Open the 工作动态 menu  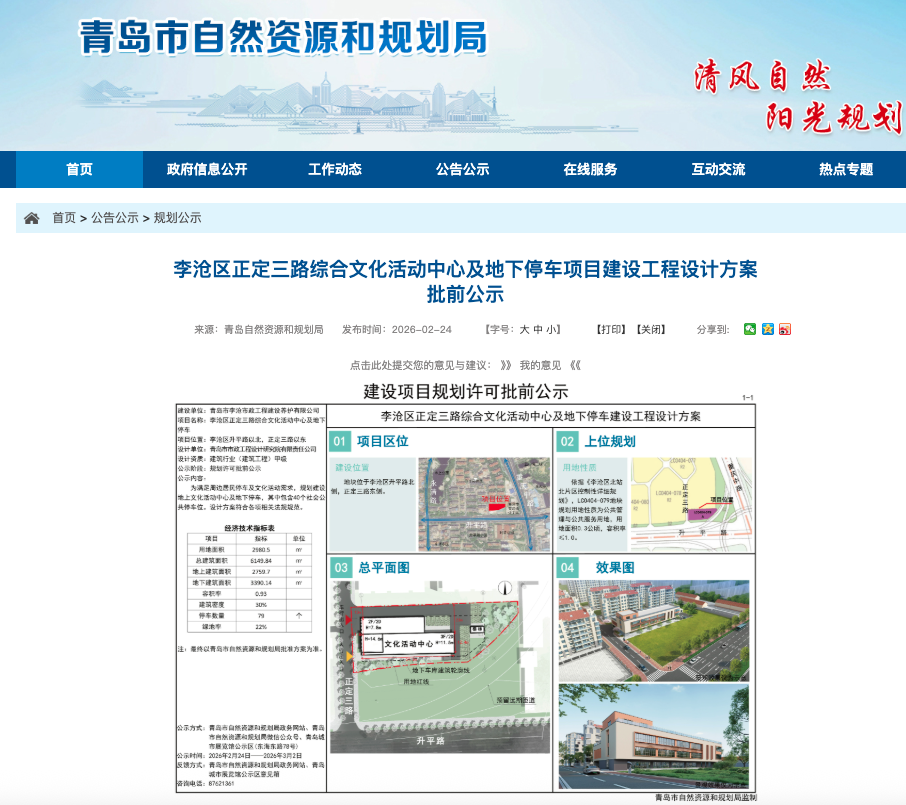click(x=336, y=169)
